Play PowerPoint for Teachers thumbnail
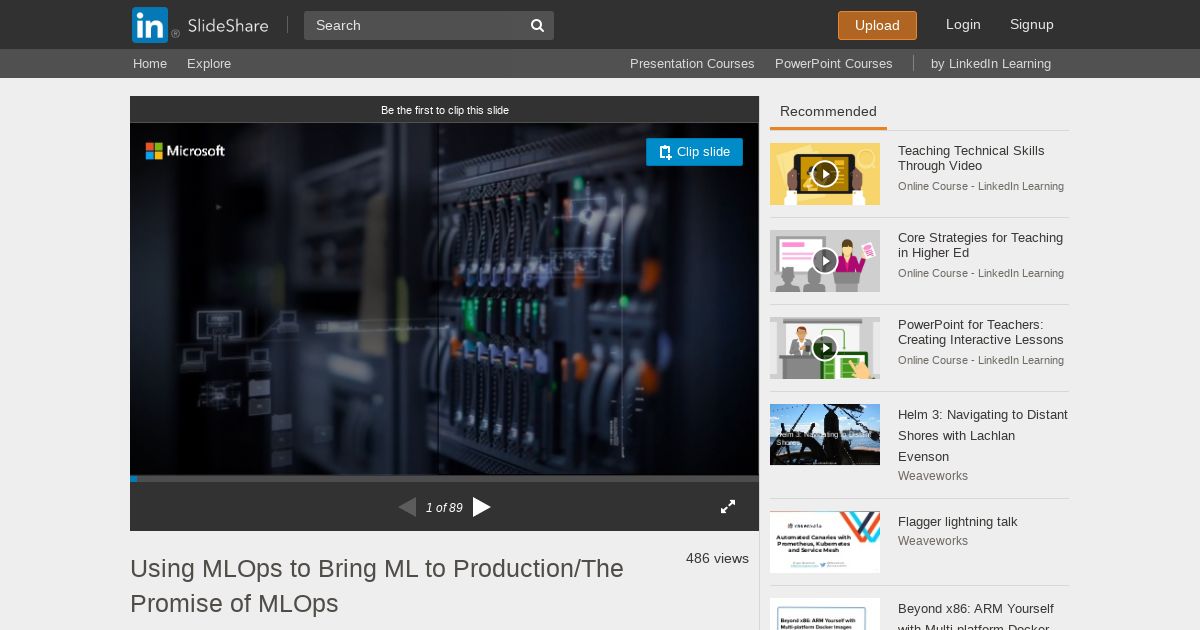Screen dimensions: 1200x630 coord(825,348)
